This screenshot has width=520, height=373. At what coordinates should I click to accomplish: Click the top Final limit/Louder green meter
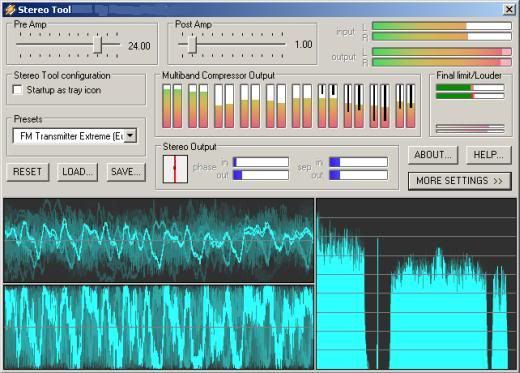(x=470, y=88)
